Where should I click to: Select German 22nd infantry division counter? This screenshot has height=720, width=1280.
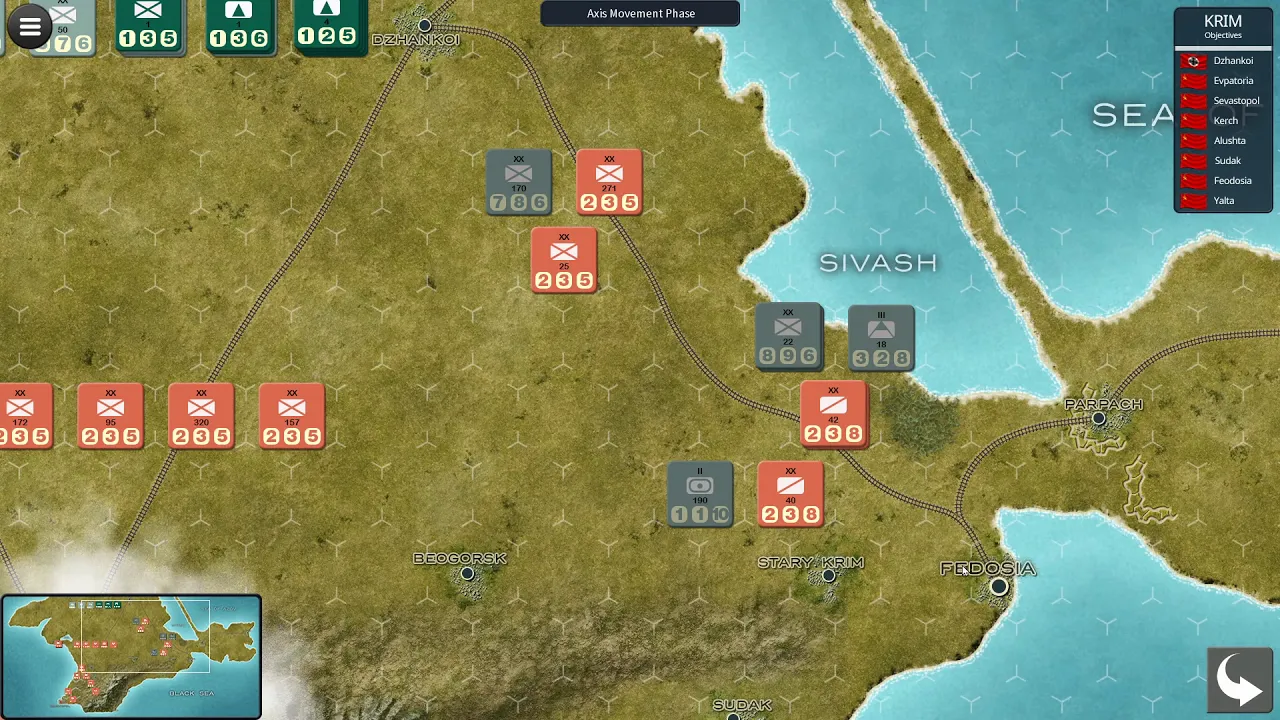(788, 337)
